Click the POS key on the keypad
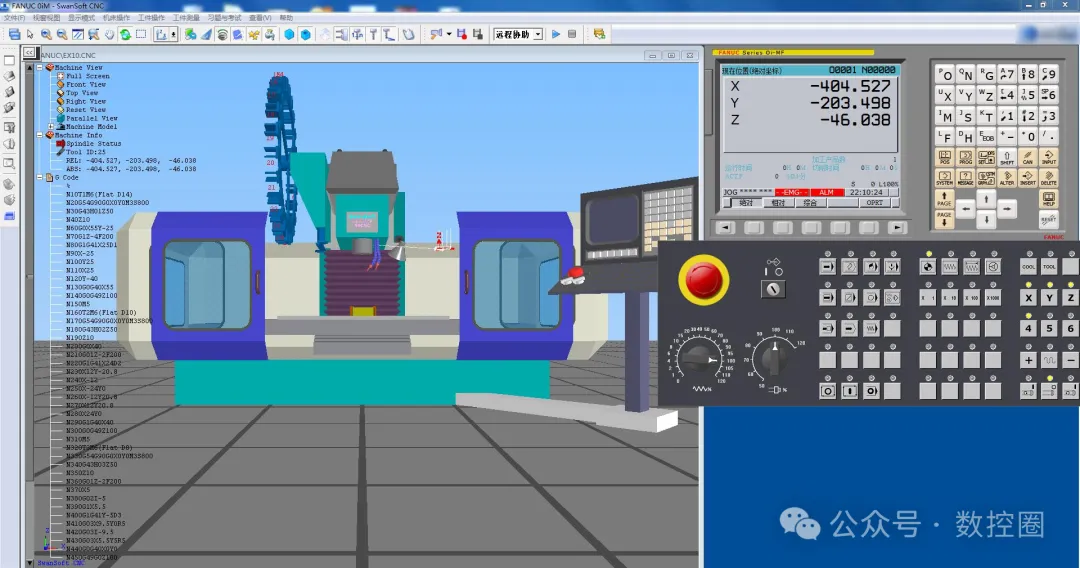The width and height of the screenshot is (1080, 568). (944, 158)
